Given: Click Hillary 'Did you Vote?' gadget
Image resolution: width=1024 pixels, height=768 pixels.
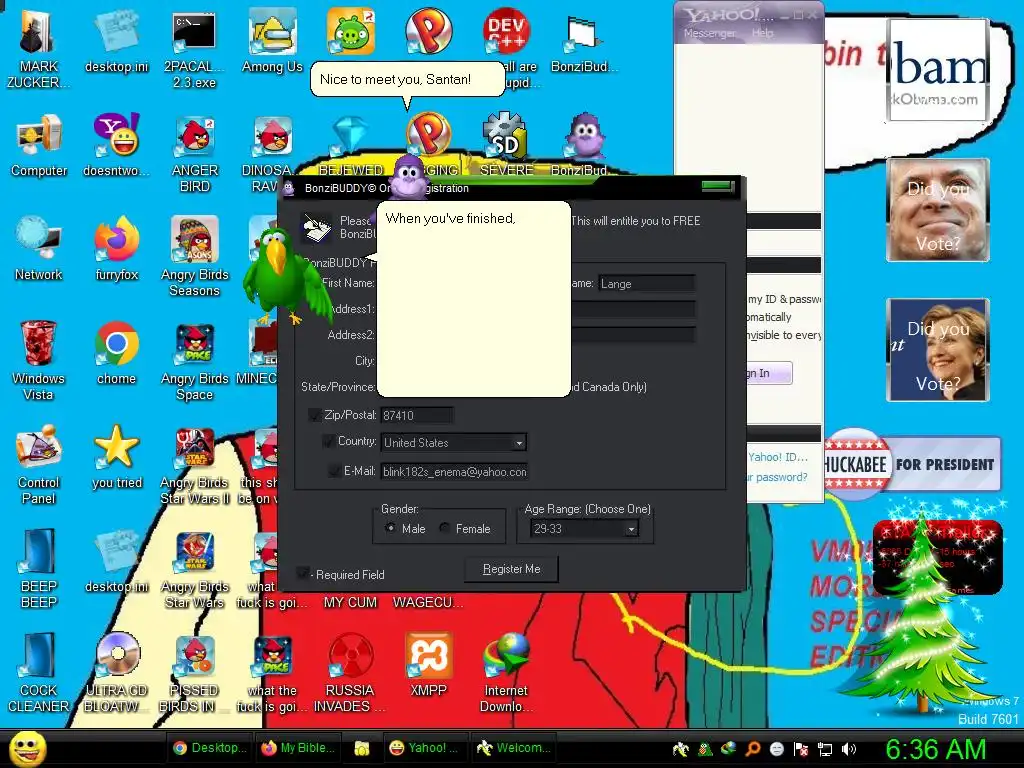Looking at the screenshot, I should click(938, 350).
